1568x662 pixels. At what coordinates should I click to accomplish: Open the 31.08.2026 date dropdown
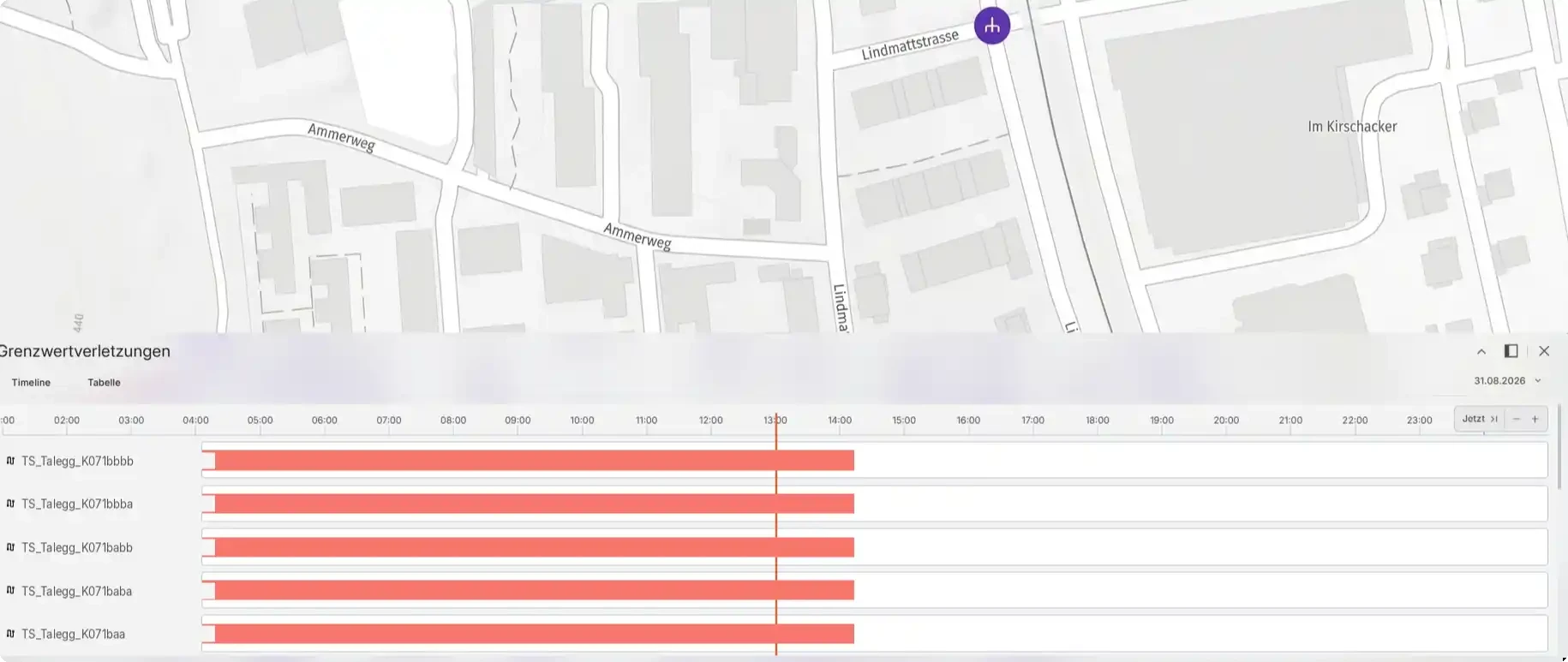(x=1507, y=381)
